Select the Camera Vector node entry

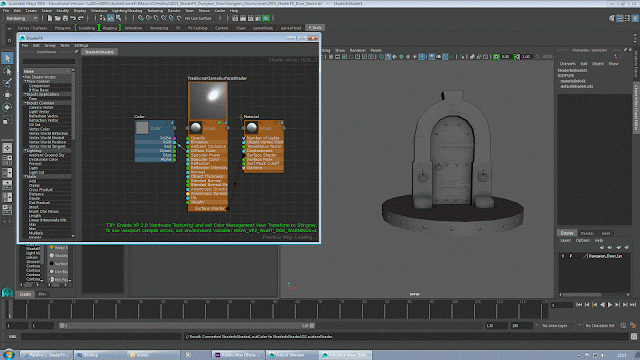click(x=41, y=107)
